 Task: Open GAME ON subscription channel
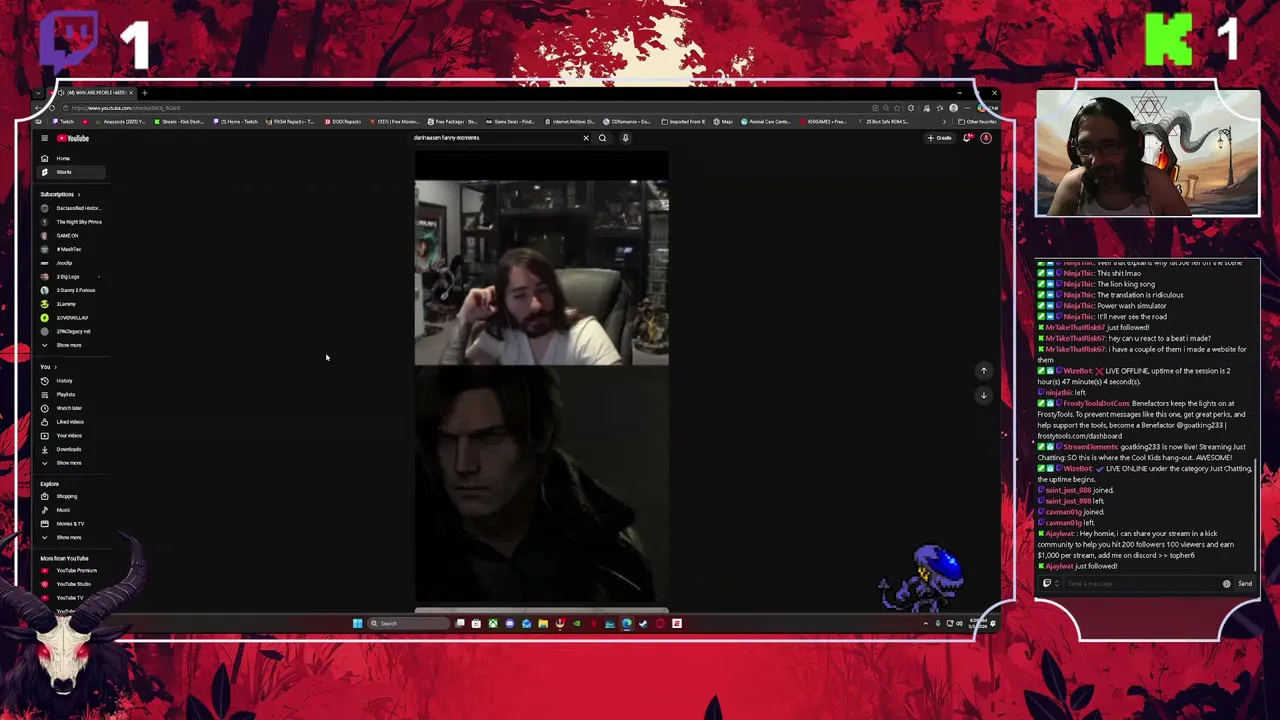coord(72,235)
